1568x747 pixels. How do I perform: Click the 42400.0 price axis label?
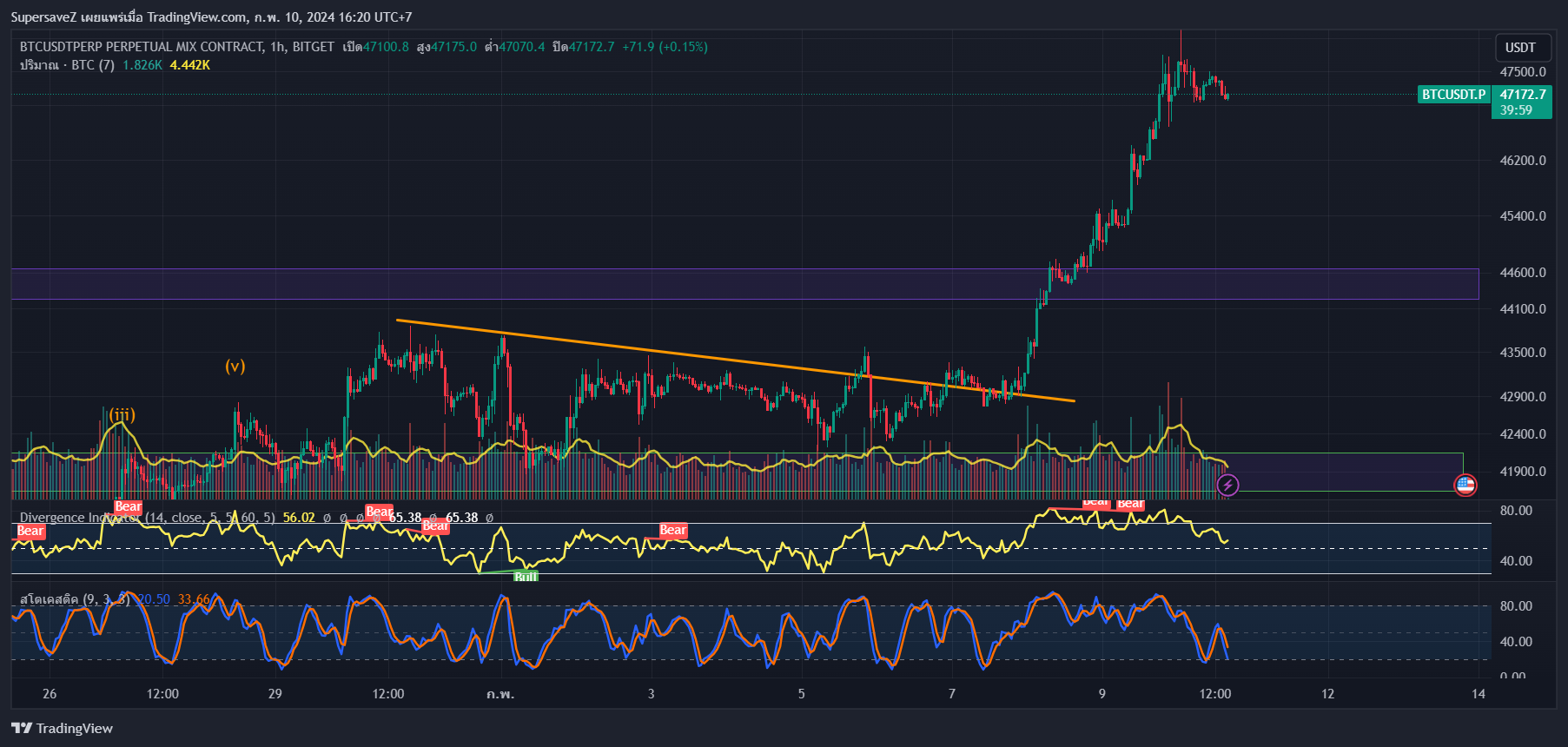[1523, 434]
